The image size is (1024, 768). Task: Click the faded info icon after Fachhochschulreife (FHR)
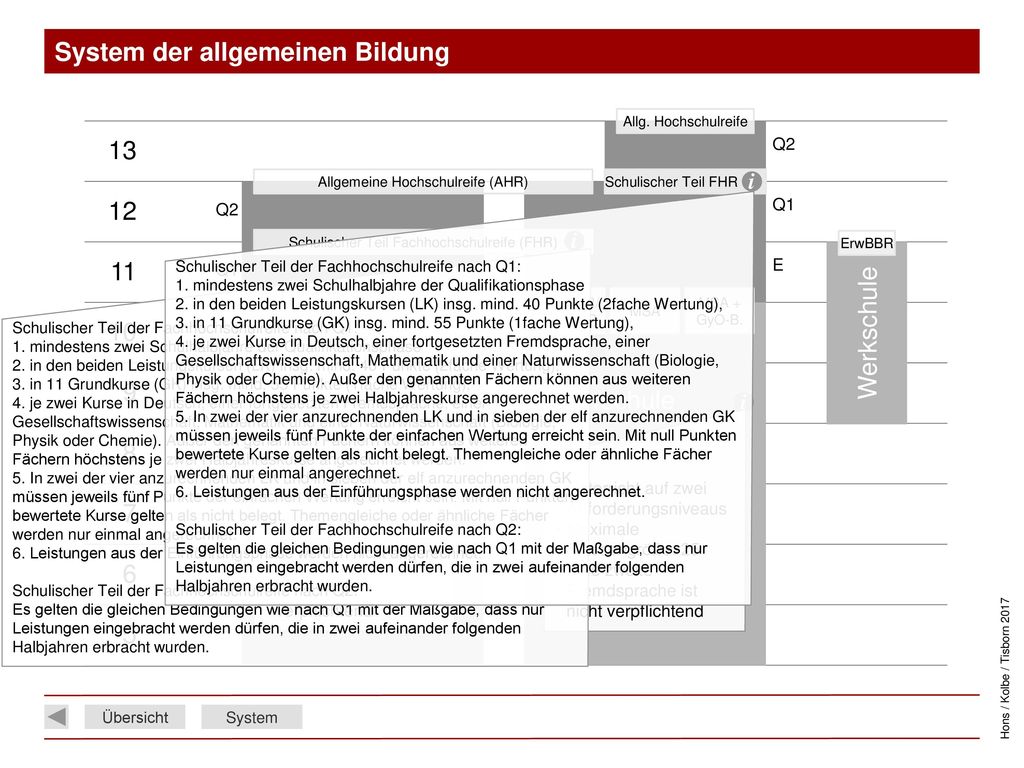point(574,241)
